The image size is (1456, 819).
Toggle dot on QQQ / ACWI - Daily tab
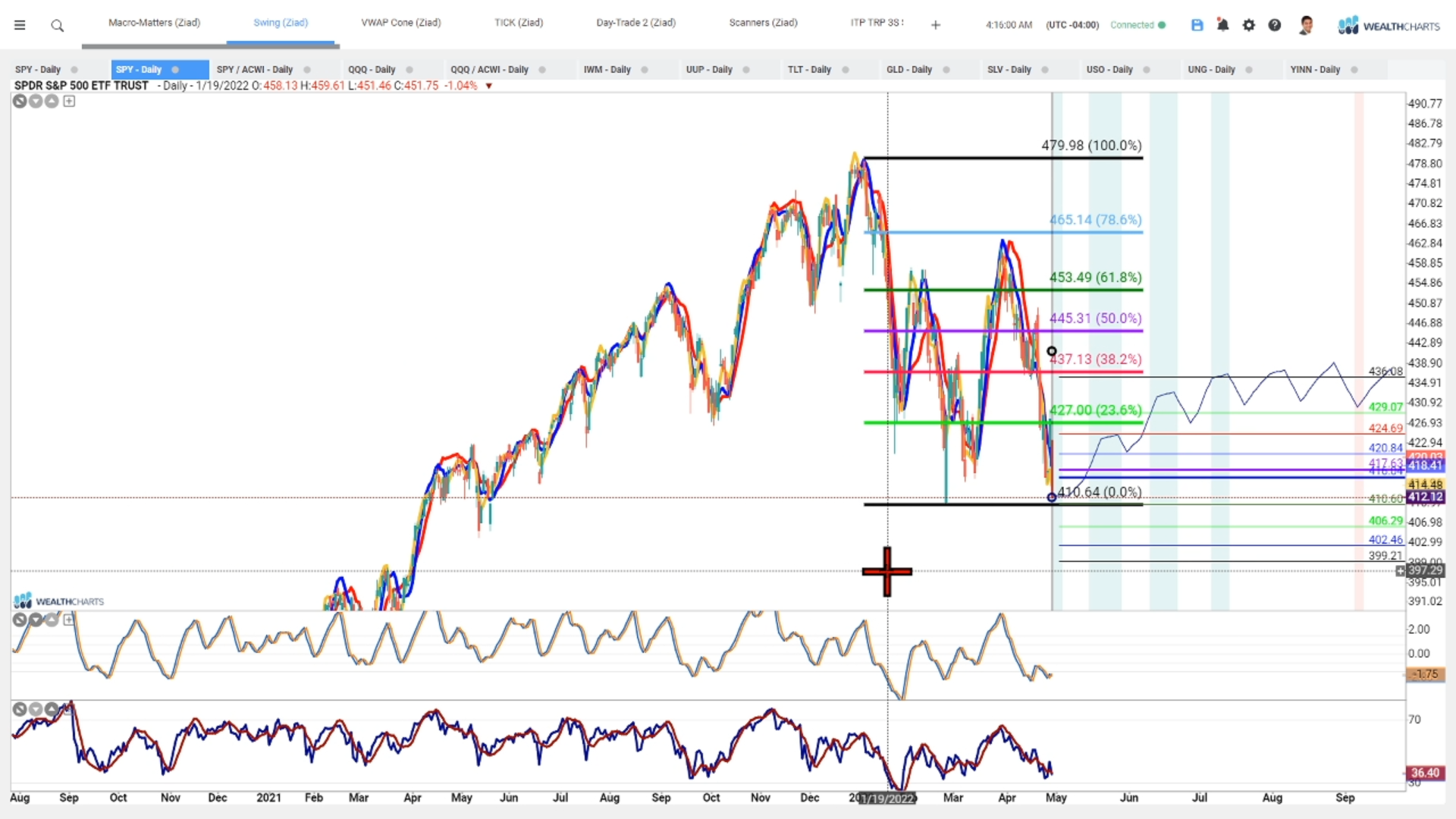(x=542, y=70)
